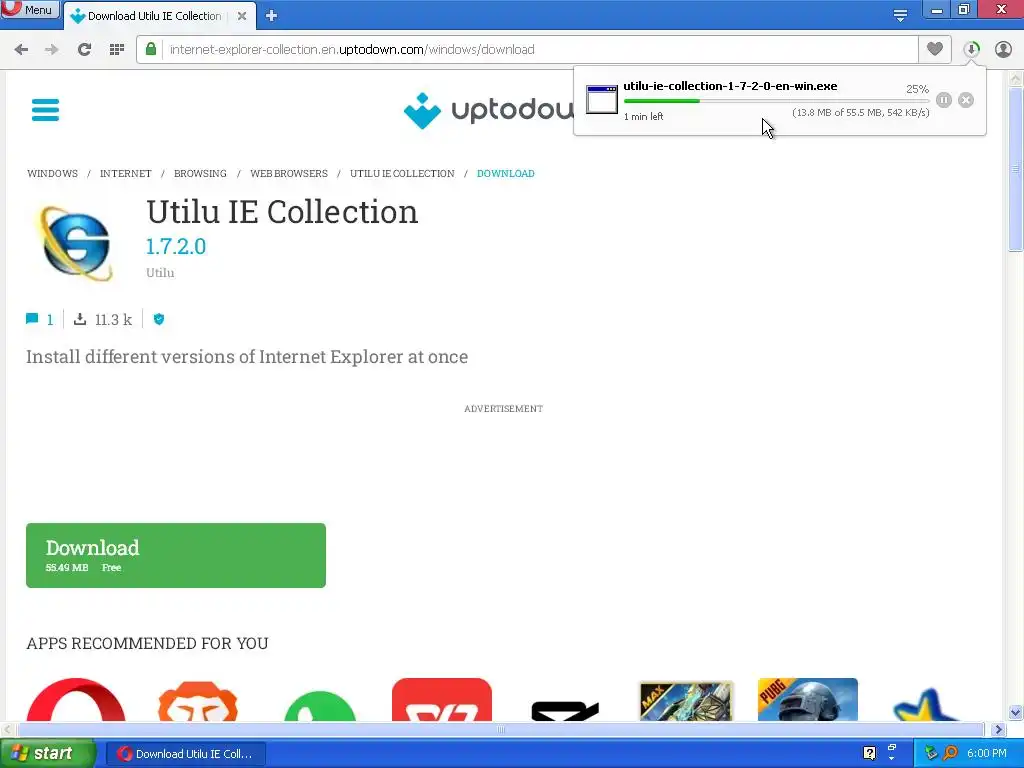Open the Opera Menu button
This screenshot has height=768, width=1024.
(30, 9)
